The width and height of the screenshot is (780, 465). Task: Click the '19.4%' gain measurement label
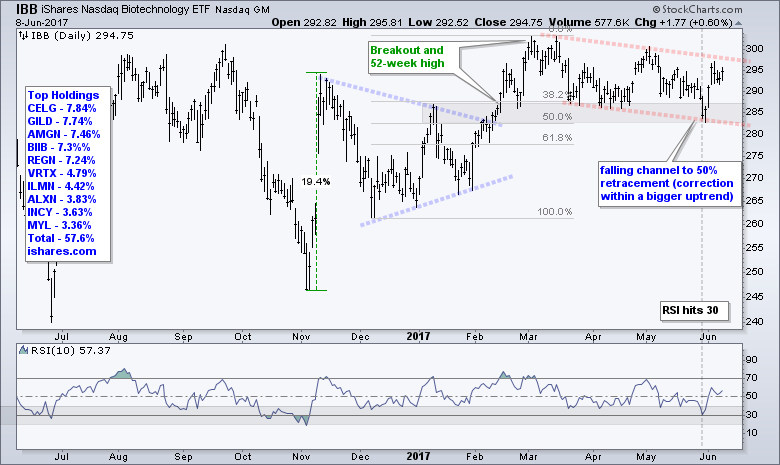coord(316,182)
